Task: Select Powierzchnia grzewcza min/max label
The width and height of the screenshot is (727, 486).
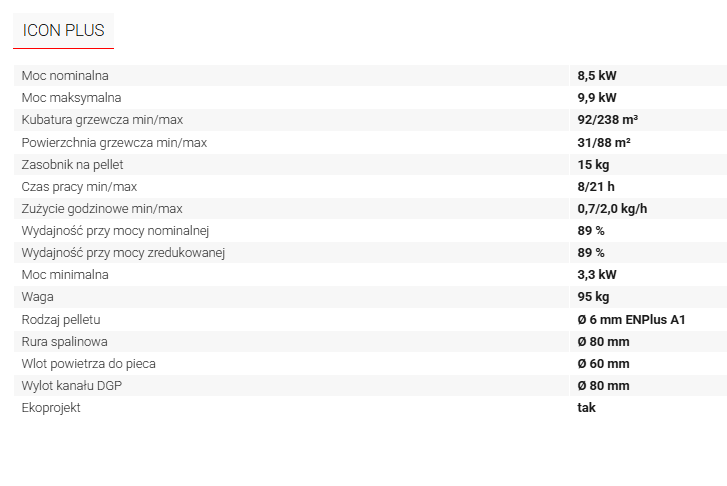Action: click(x=114, y=142)
